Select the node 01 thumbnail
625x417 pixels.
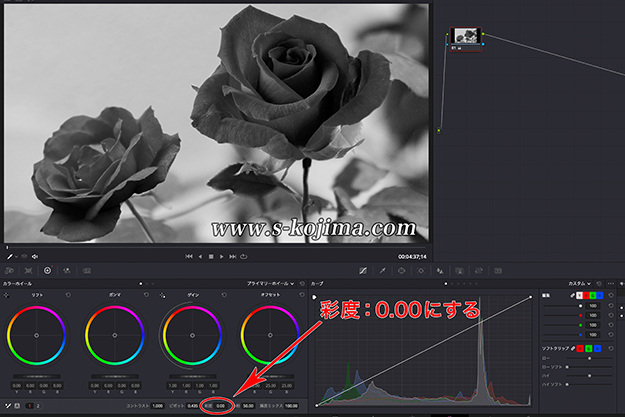466,39
